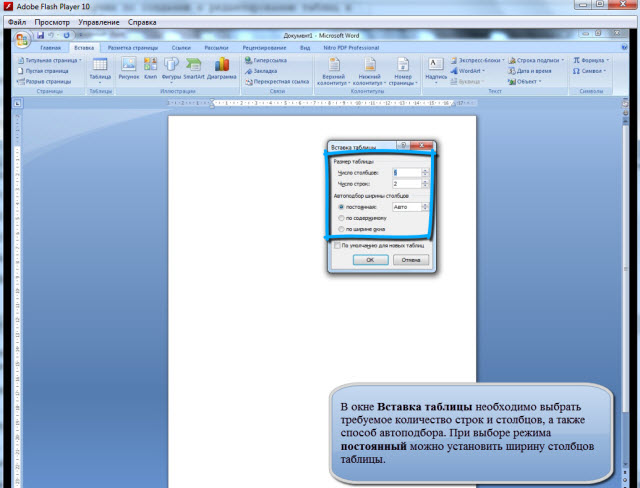The width and height of the screenshot is (640, 488).
Task: Insert a SmartArt graphic
Action: (x=193, y=68)
